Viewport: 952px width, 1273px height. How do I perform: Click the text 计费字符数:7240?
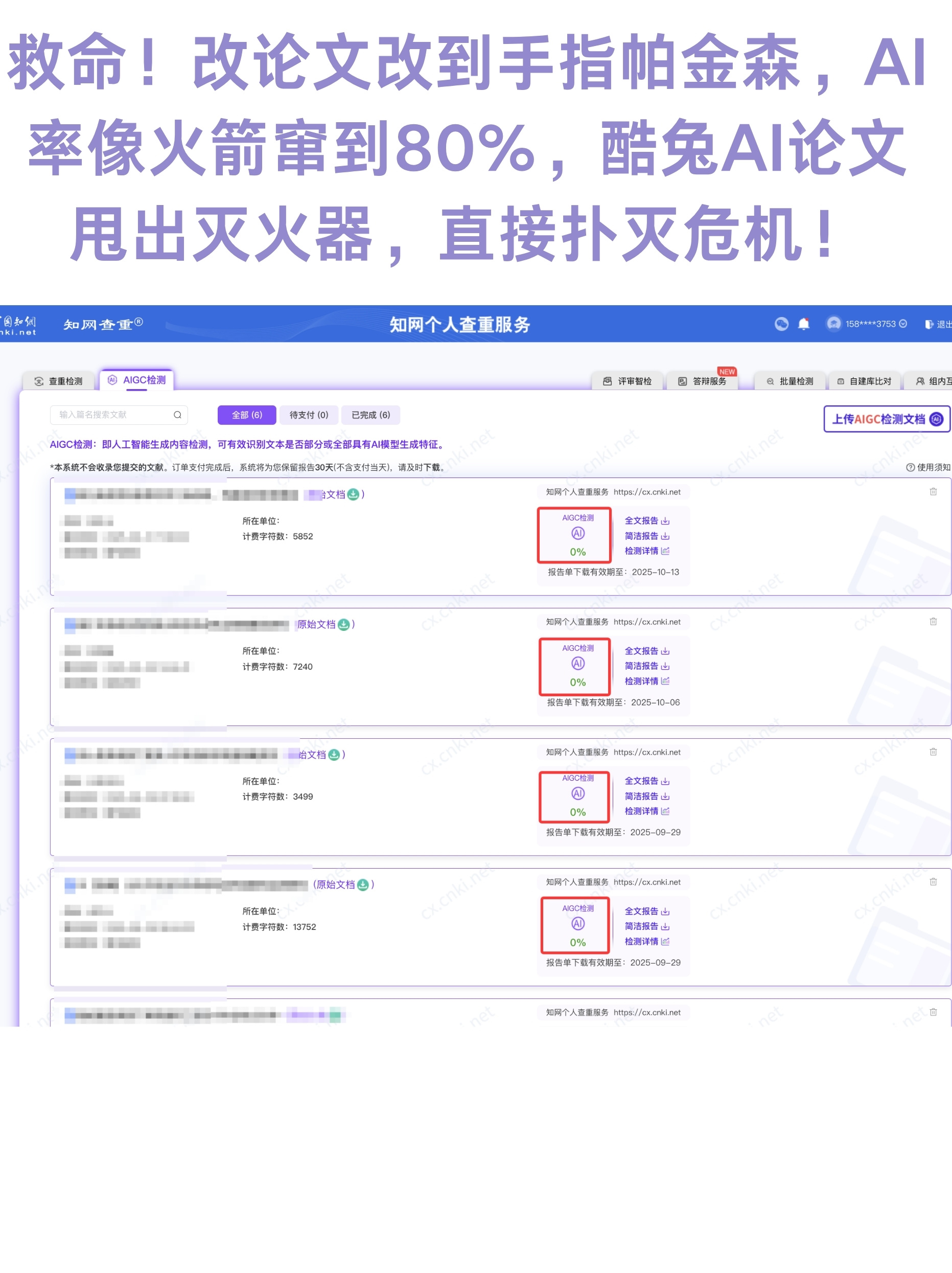tap(278, 667)
